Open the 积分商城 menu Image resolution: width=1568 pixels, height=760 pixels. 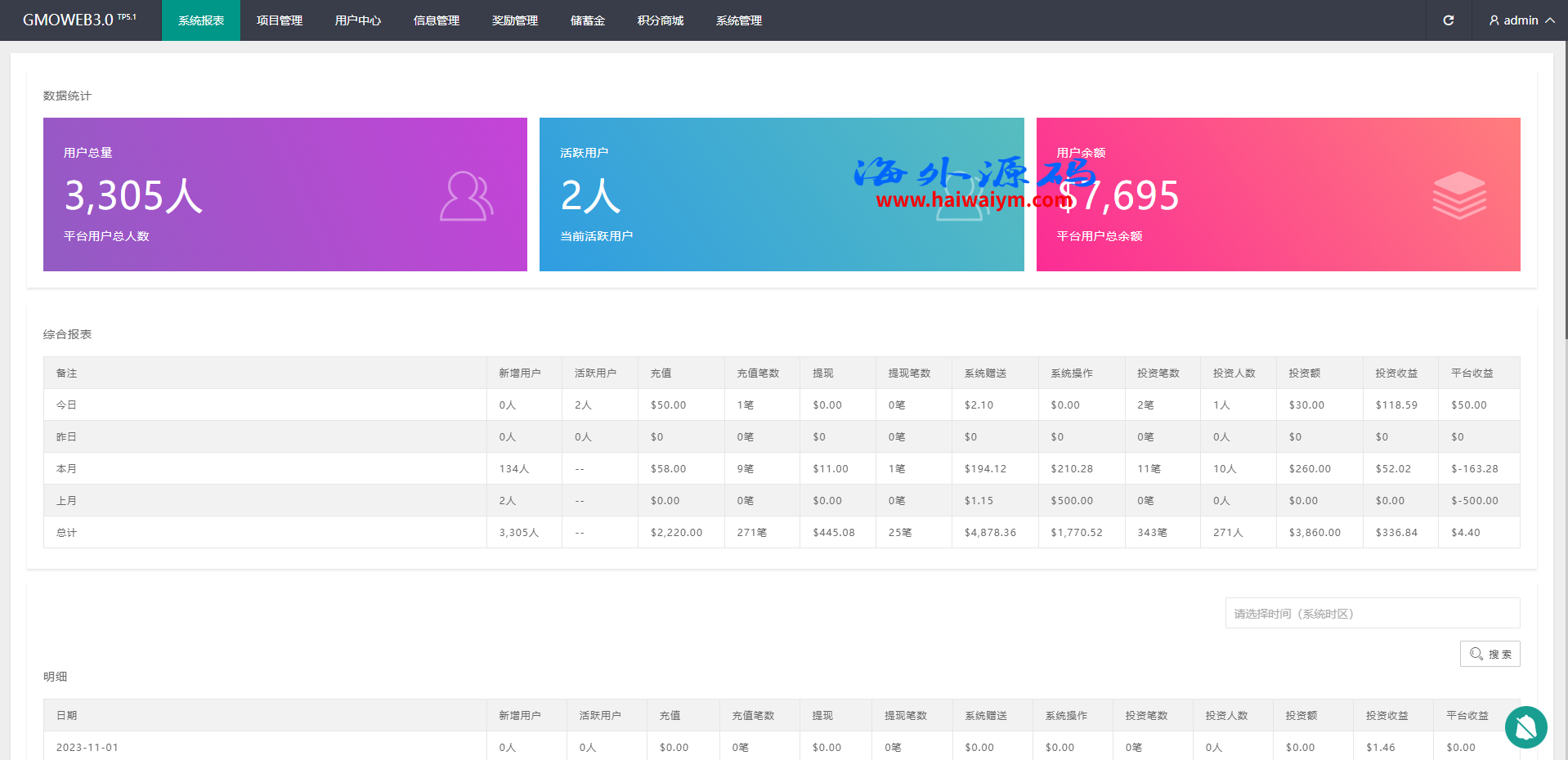[x=660, y=20]
